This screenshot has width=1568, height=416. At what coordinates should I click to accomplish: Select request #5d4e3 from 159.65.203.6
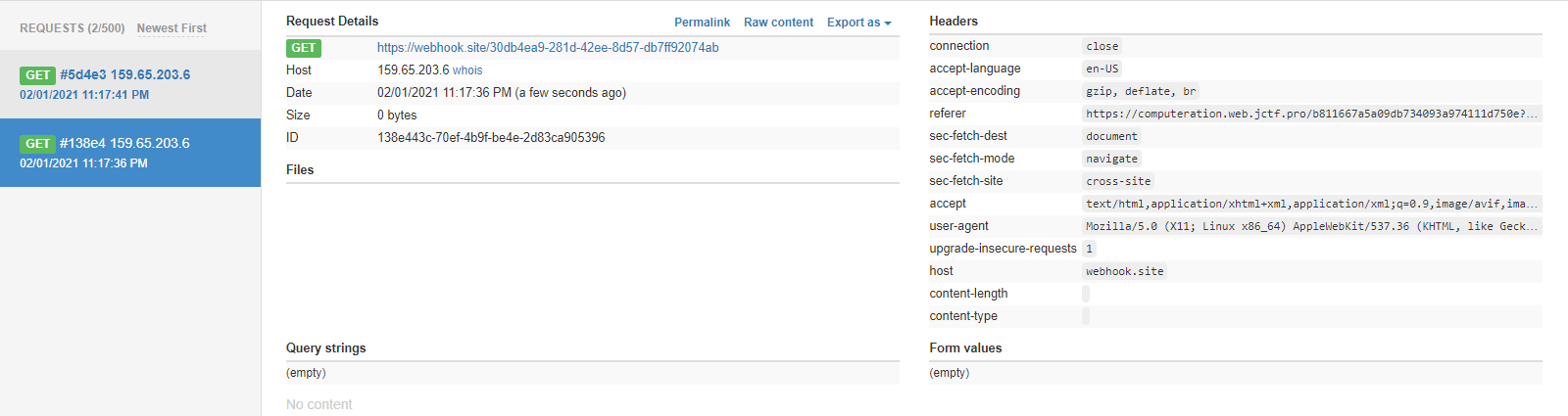point(125,75)
